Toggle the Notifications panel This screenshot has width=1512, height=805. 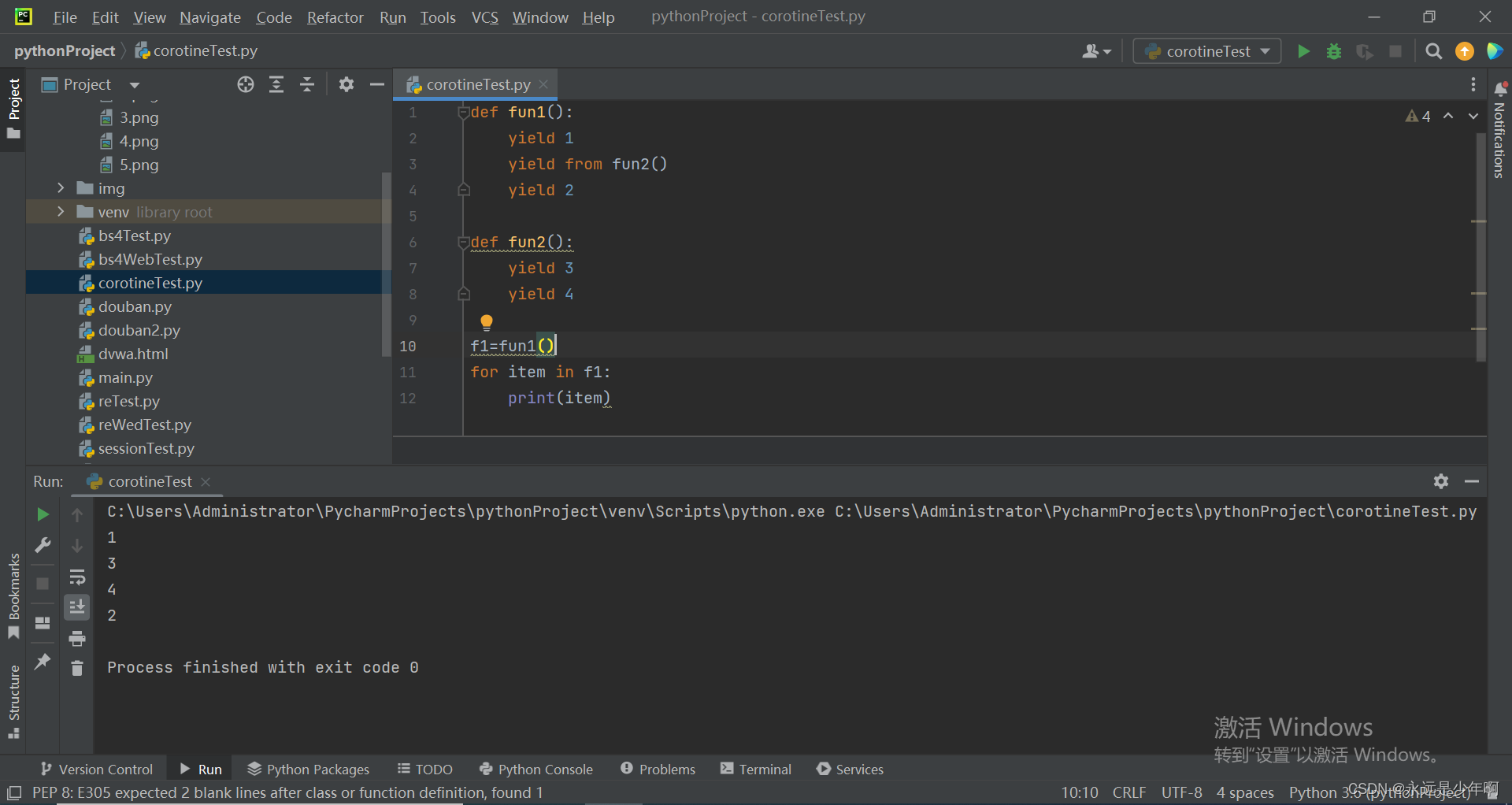1499,130
